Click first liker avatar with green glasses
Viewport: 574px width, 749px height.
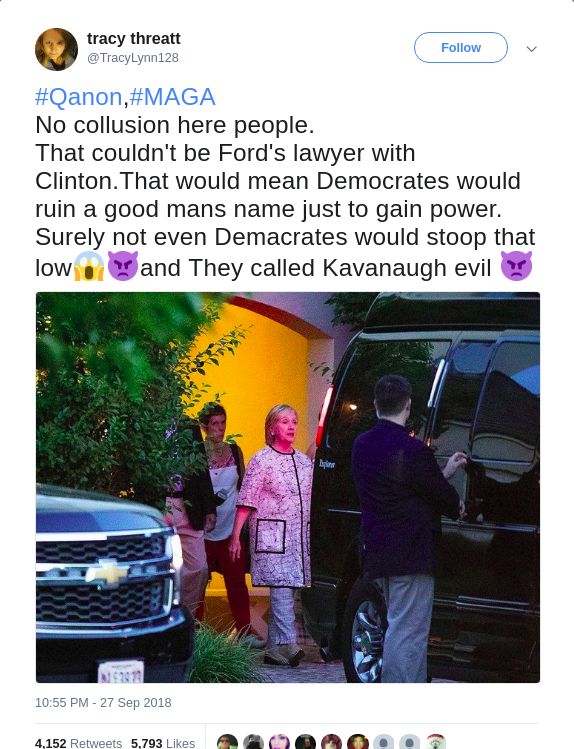pos(227,743)
